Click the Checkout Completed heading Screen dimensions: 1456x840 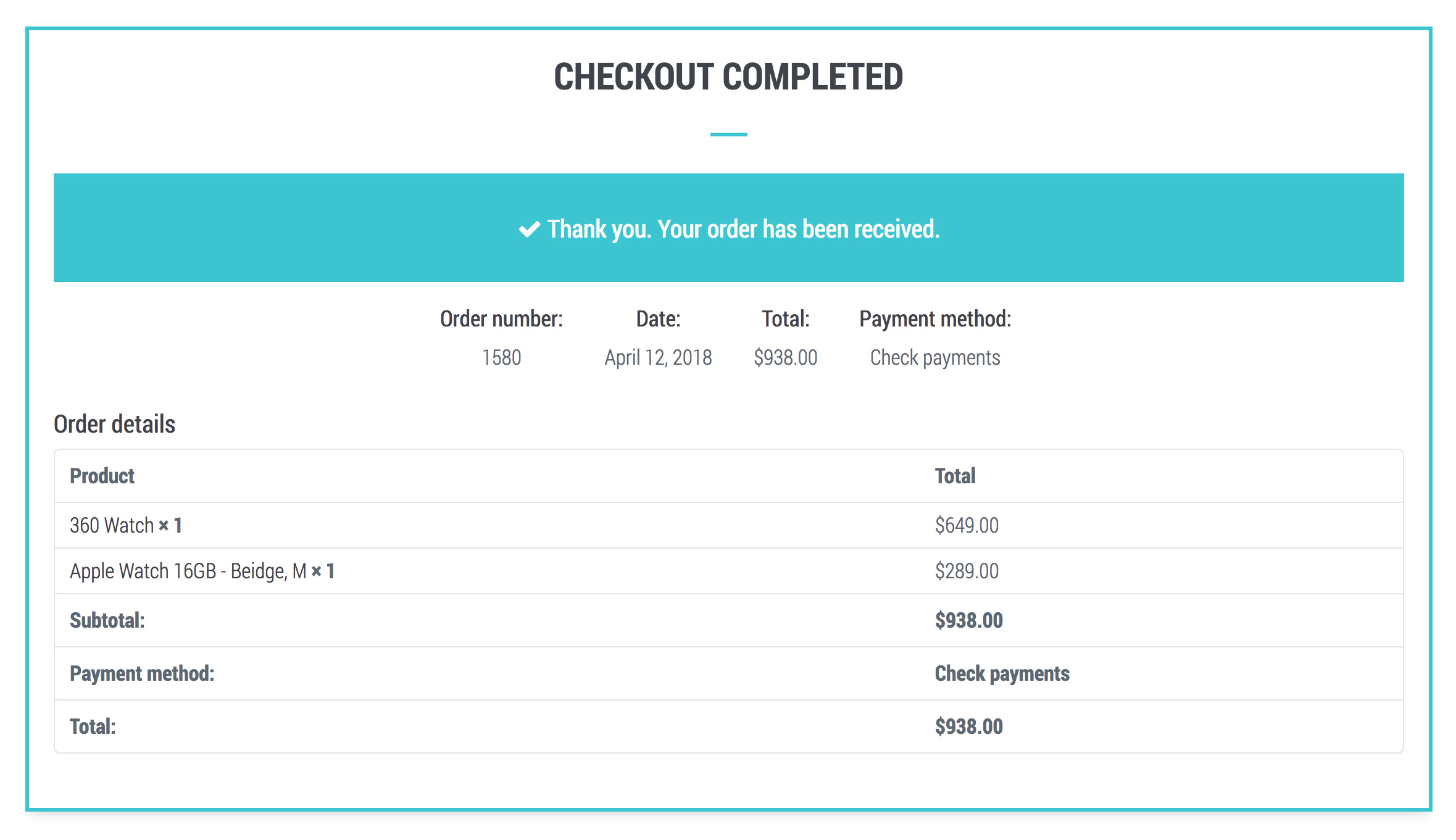pyautogui.click(x=728, y=77)
